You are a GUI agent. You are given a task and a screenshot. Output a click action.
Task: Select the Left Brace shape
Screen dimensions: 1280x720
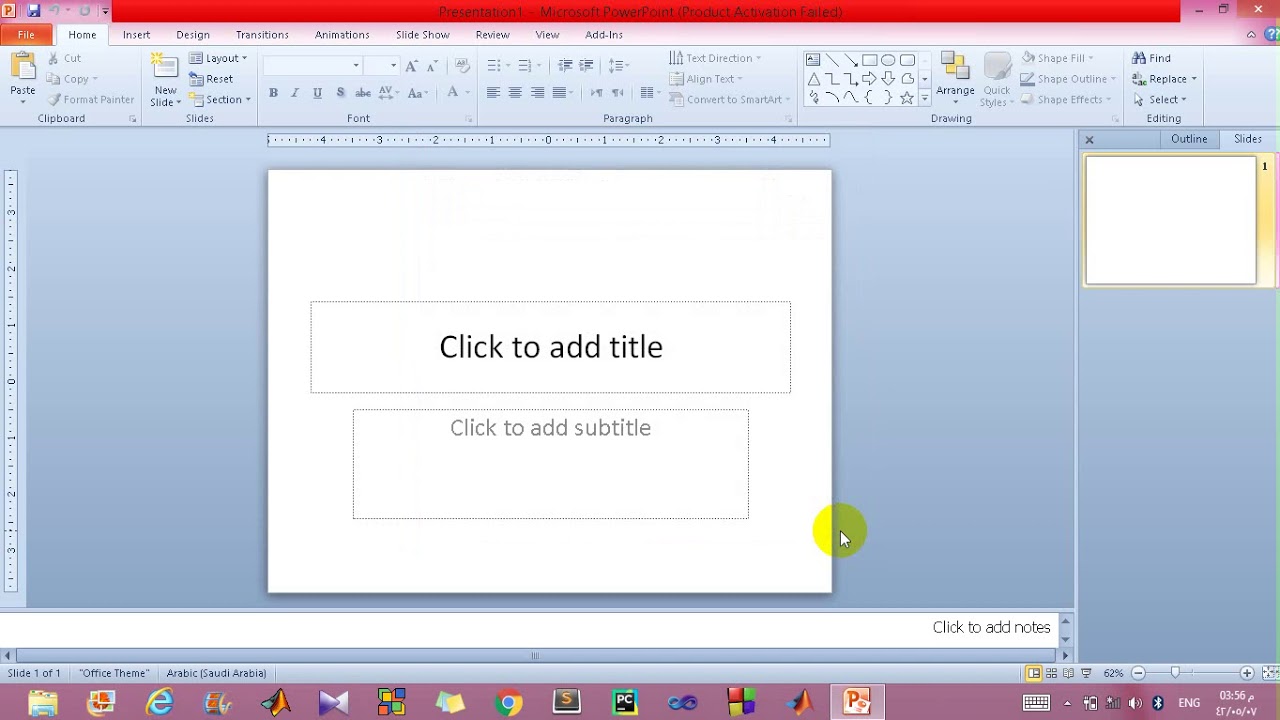point(869,98)
